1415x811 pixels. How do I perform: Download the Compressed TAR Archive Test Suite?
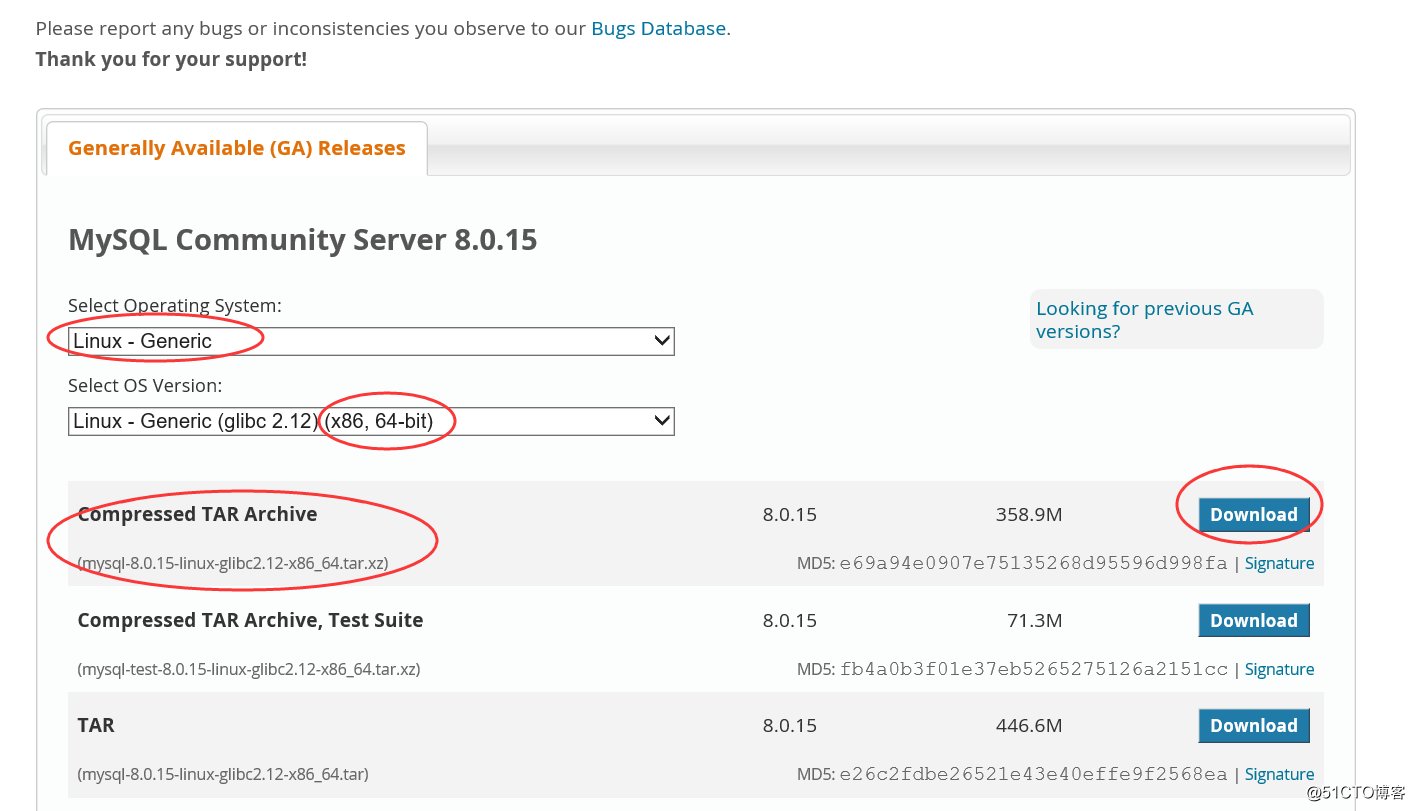pos(1254,620)
